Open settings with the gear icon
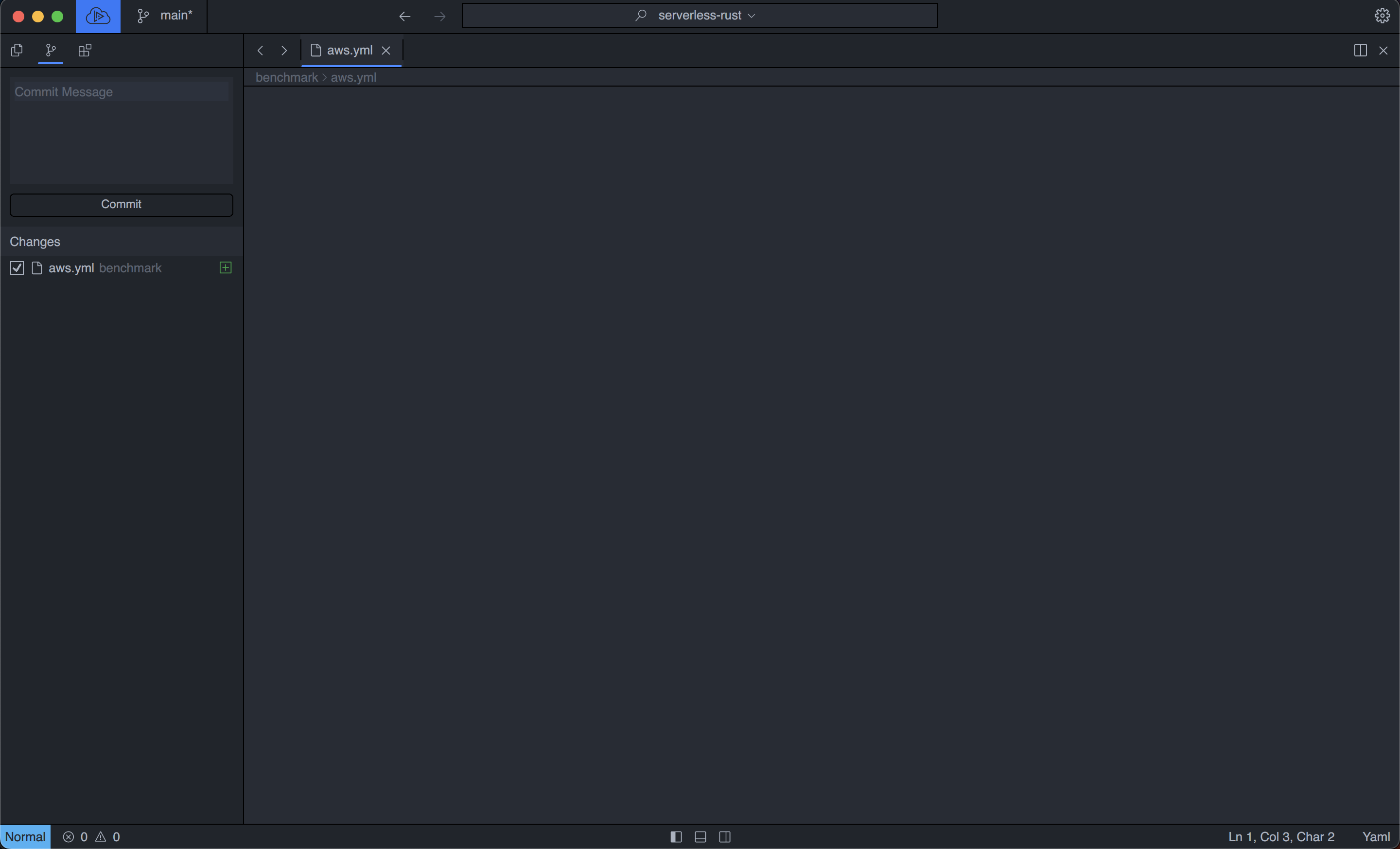 point(1382,16)
